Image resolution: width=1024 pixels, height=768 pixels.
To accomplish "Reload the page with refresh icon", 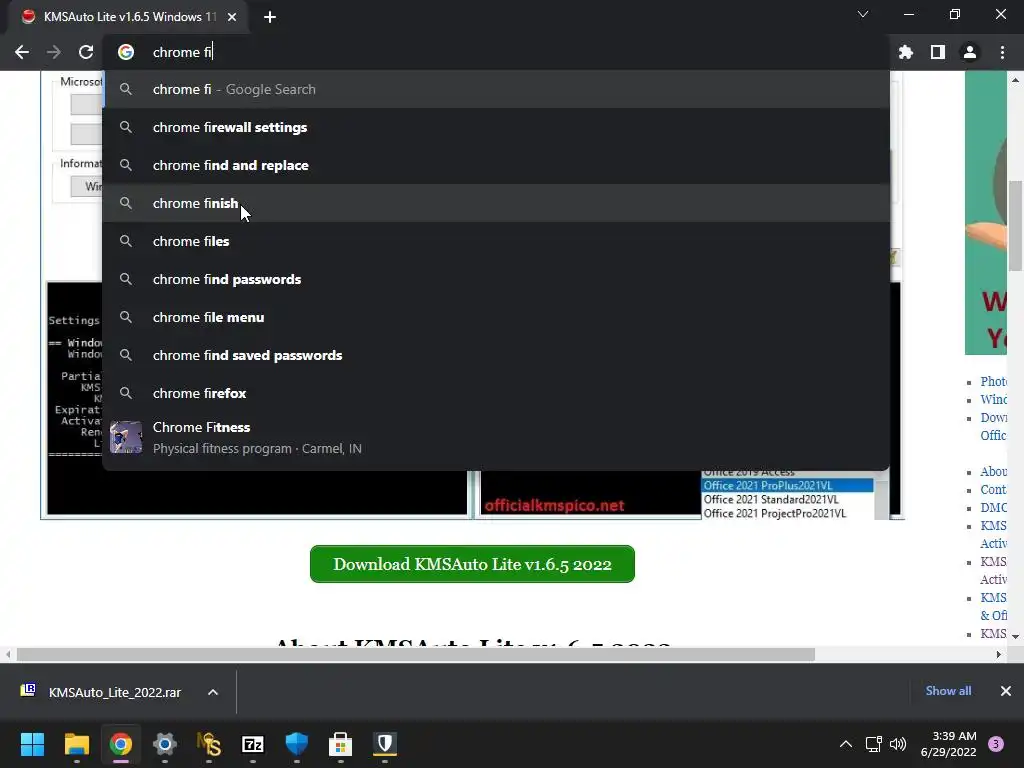I will pyautogui.click(x=86, y=52).
